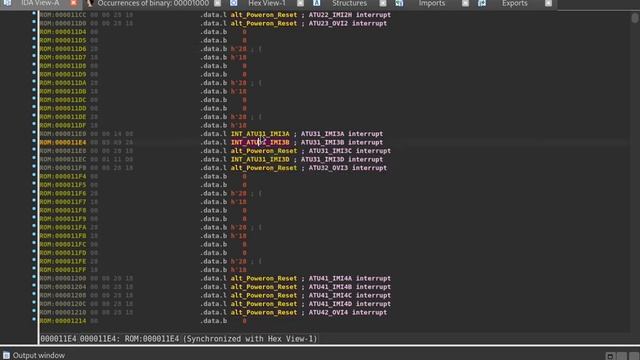Toggle breakpoint dot at ROM:00001200
This screenshot has height=360, width=640.
[x=34, y=277]
